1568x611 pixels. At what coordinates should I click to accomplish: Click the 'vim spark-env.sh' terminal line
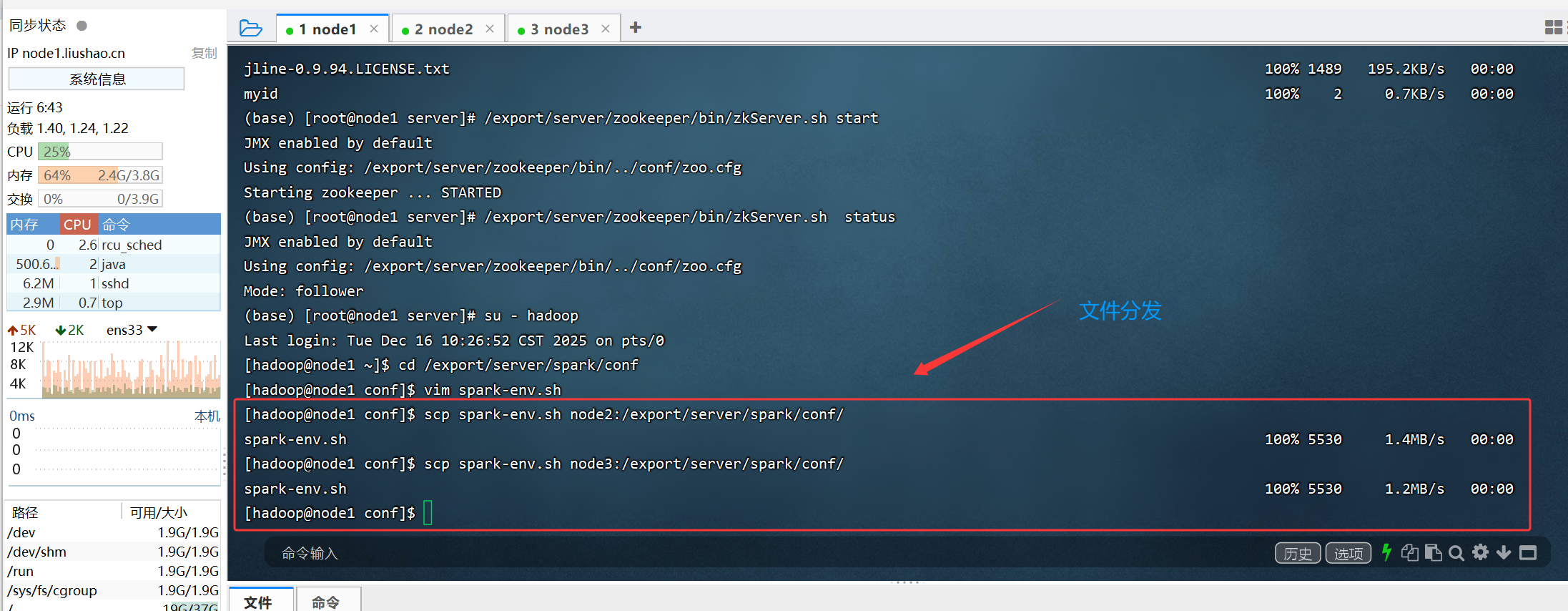(403, 390)
